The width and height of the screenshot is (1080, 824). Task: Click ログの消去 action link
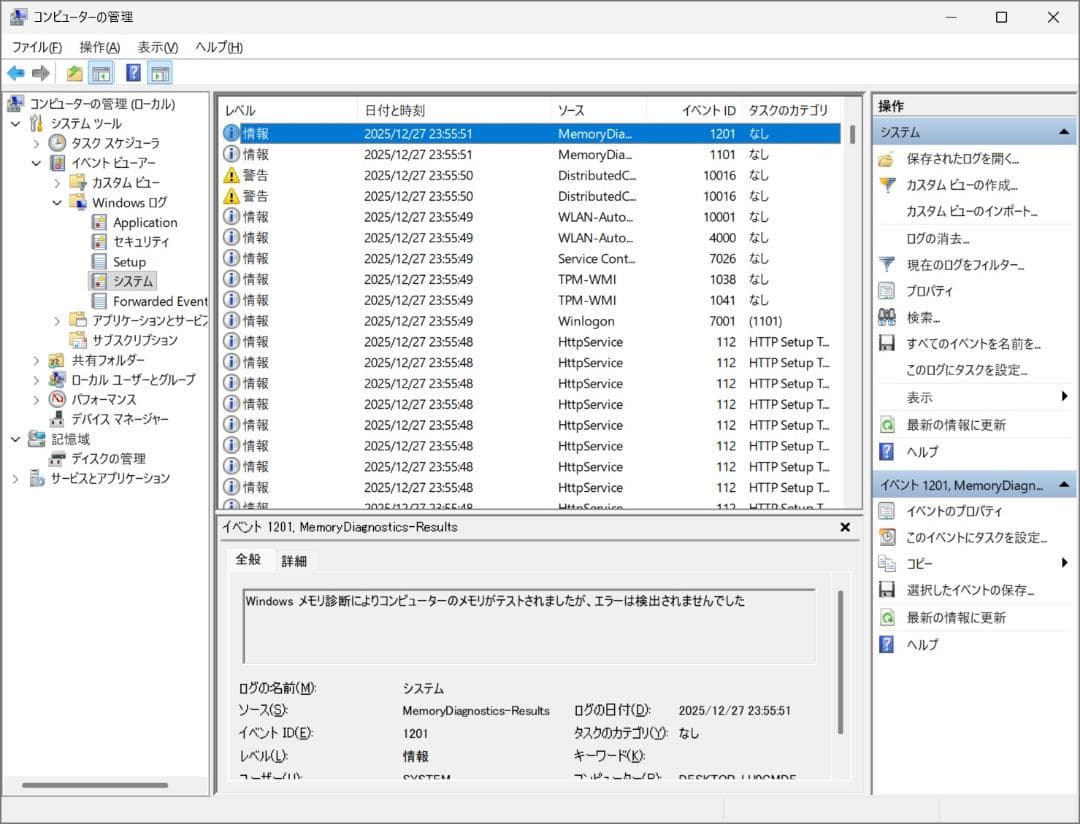[x=937, y=238]
